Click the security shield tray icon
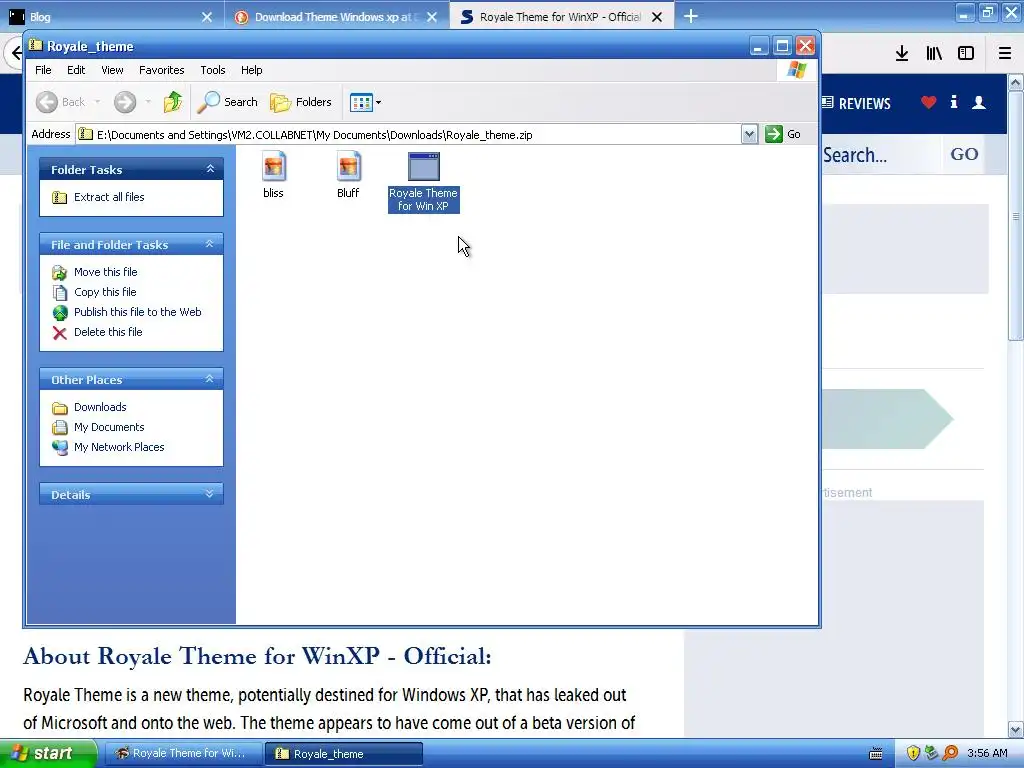The image size is (1024, 768). [x=913, y=754]
